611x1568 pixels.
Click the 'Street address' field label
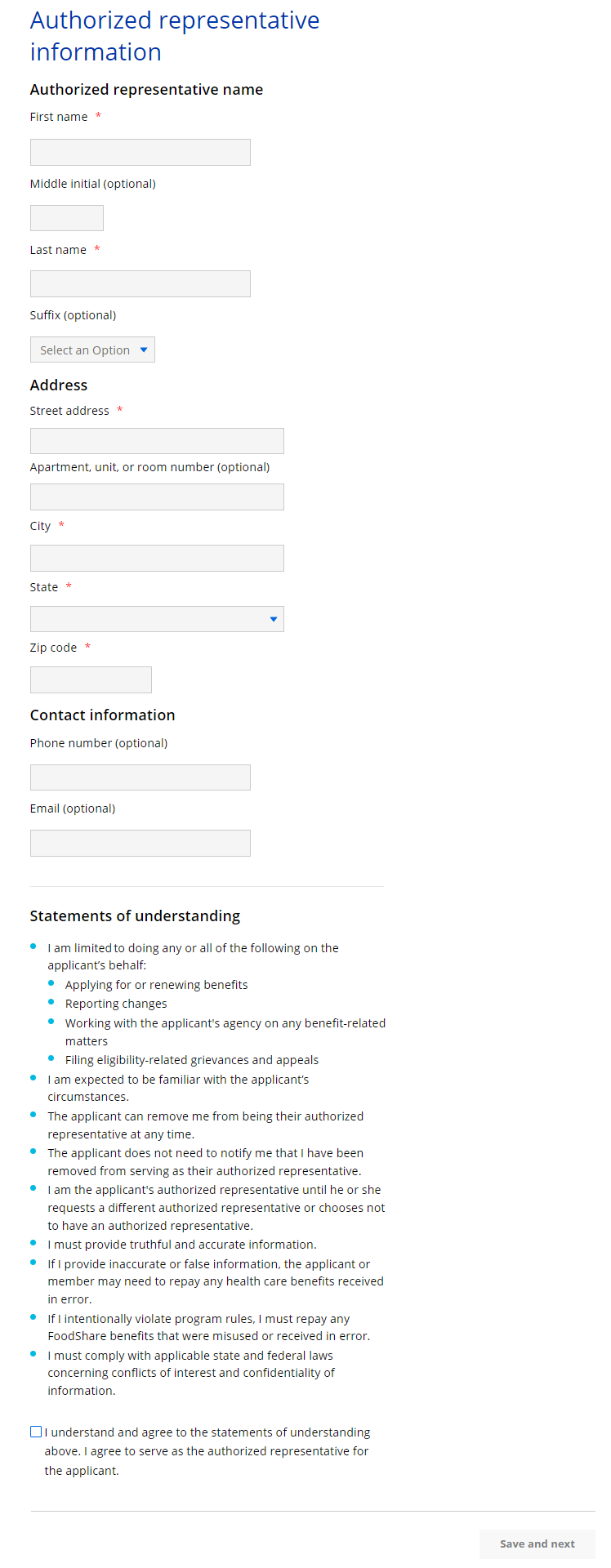[69, 411]
